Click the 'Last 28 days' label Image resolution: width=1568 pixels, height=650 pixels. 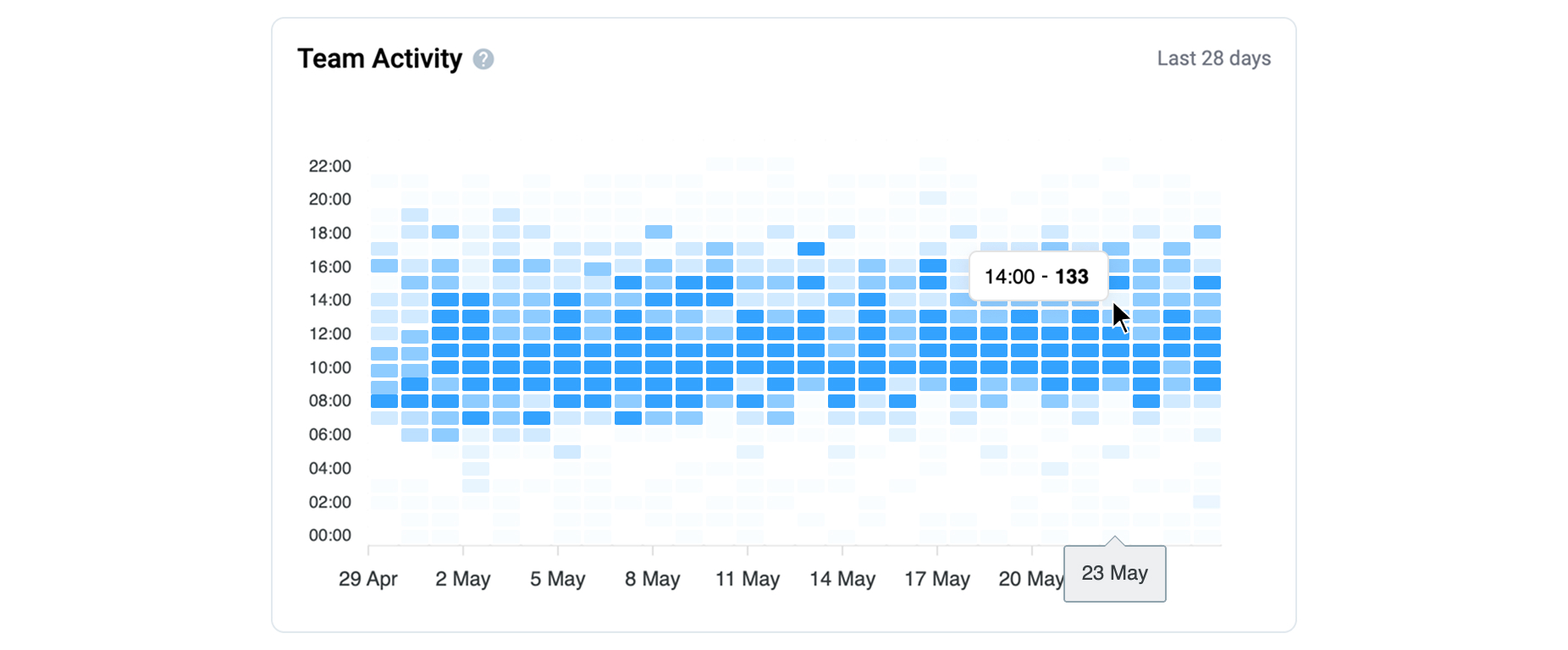1213,58
